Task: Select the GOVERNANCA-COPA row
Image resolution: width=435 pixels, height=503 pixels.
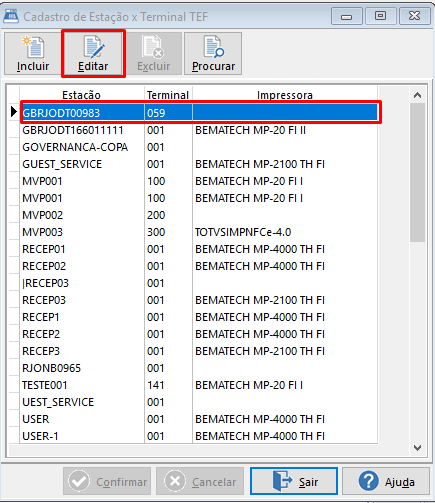Action: pos(199,147)
